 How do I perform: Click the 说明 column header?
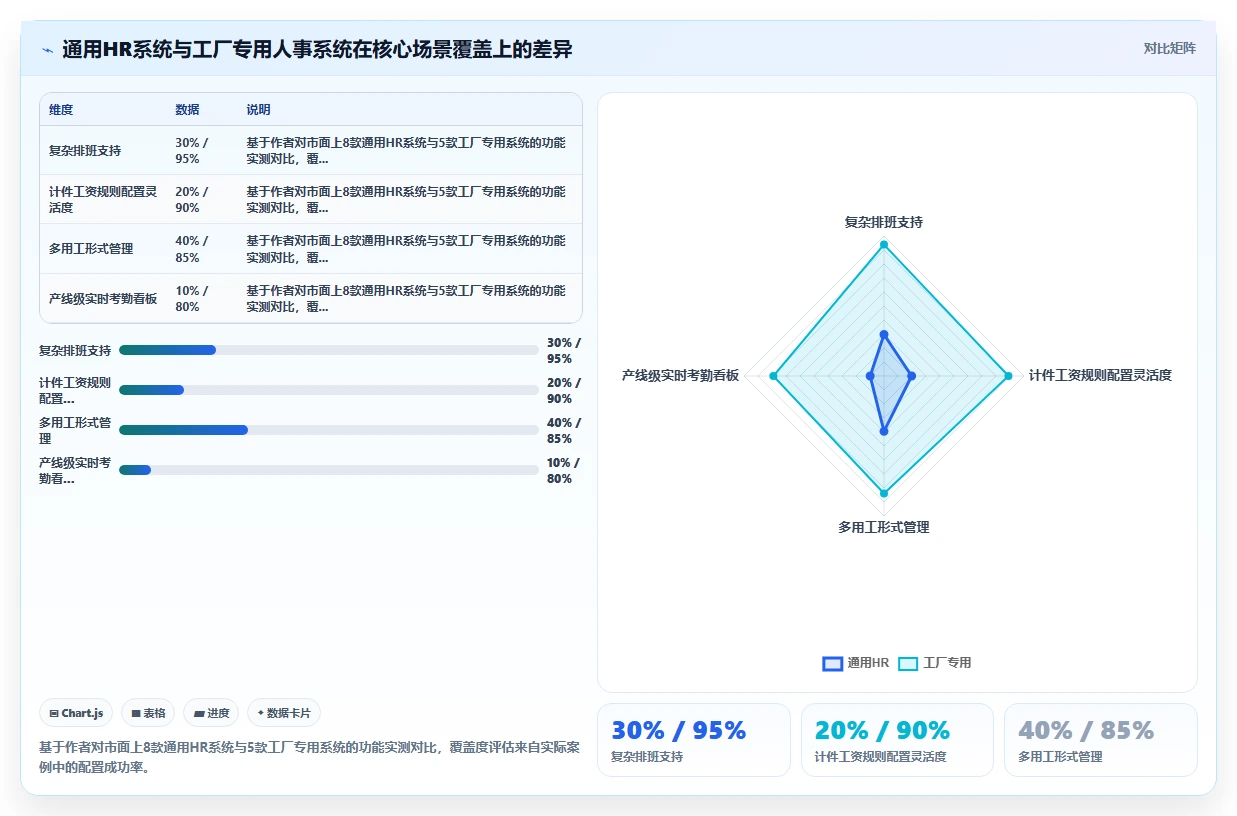259,110
